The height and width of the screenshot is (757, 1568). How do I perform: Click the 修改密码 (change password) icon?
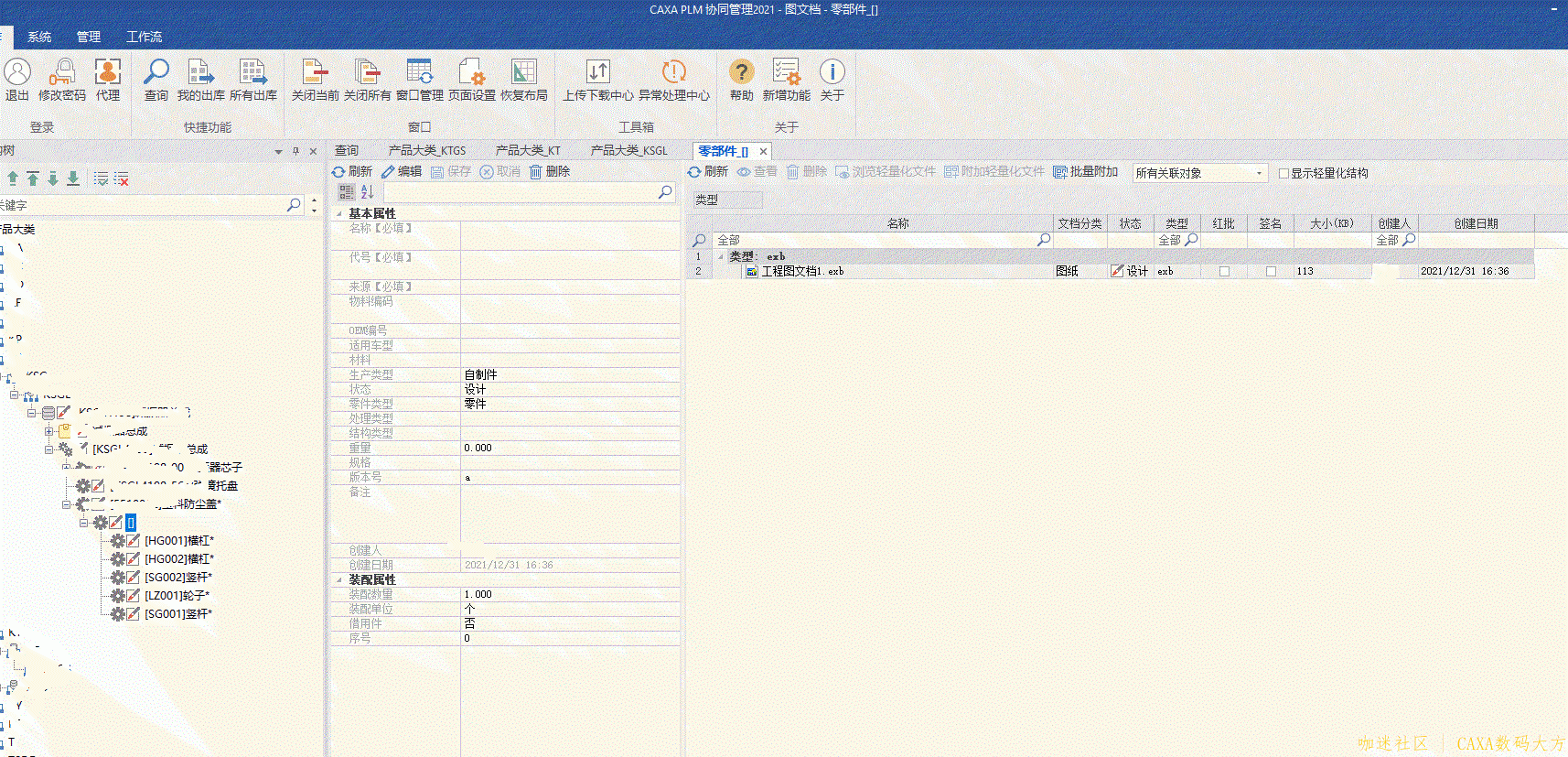click(62, 73)
